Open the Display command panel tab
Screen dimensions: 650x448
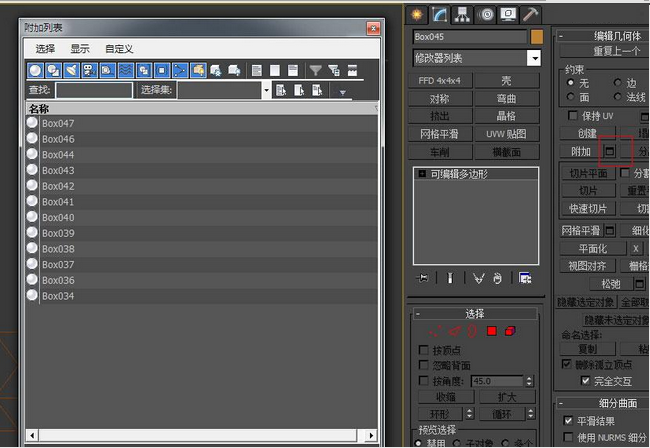pos(508,15)
